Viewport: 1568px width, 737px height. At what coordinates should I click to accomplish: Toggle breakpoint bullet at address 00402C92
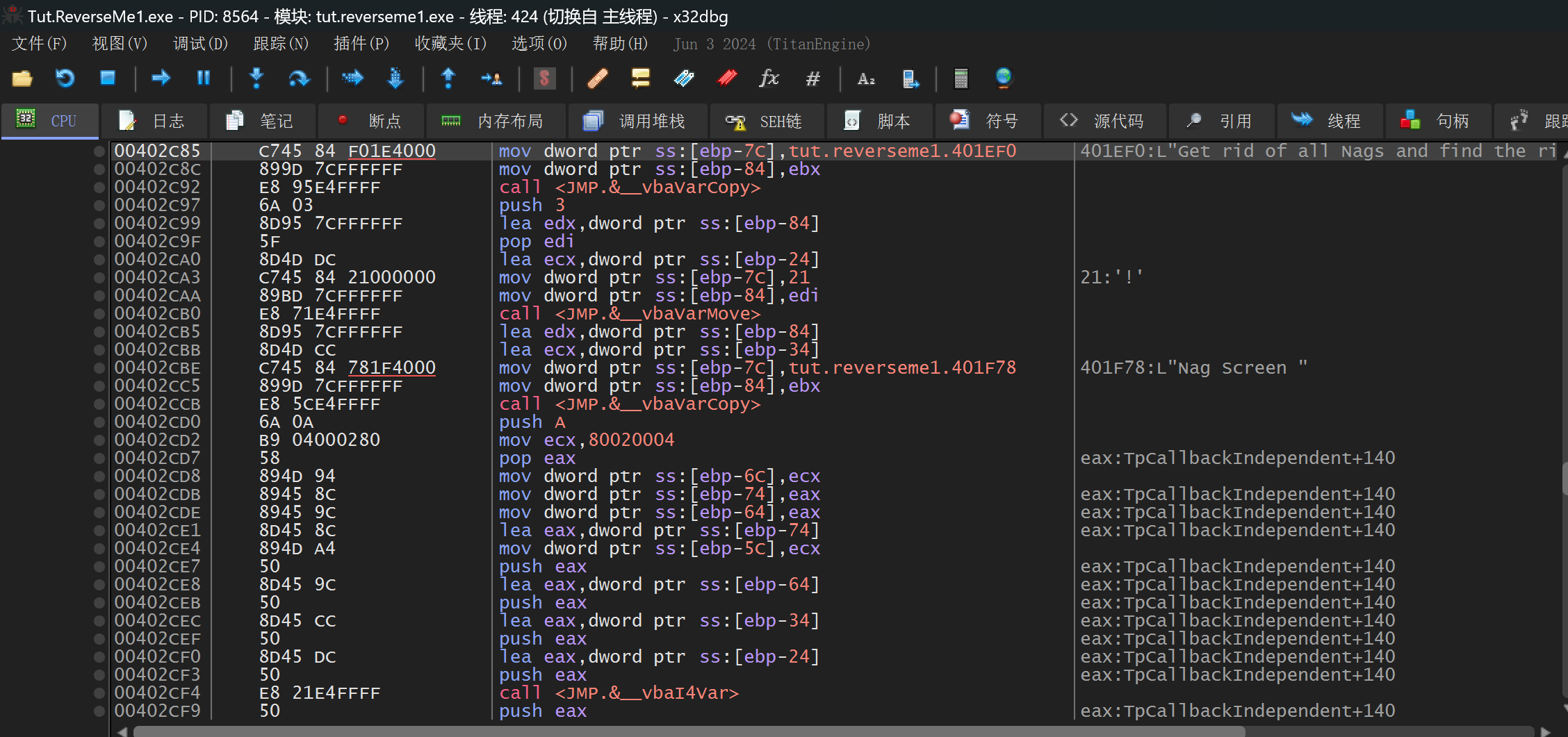(99, 188)
